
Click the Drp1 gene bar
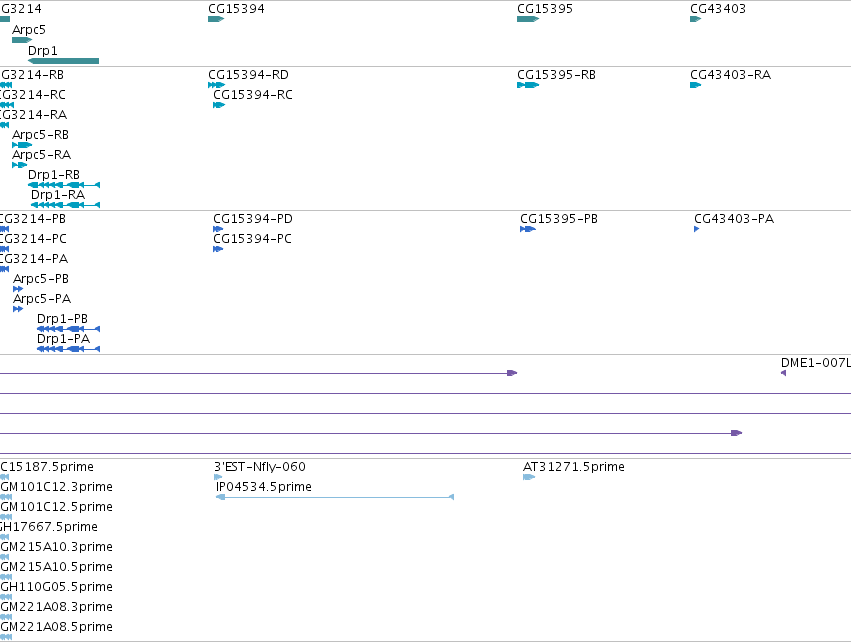point(63,61)
